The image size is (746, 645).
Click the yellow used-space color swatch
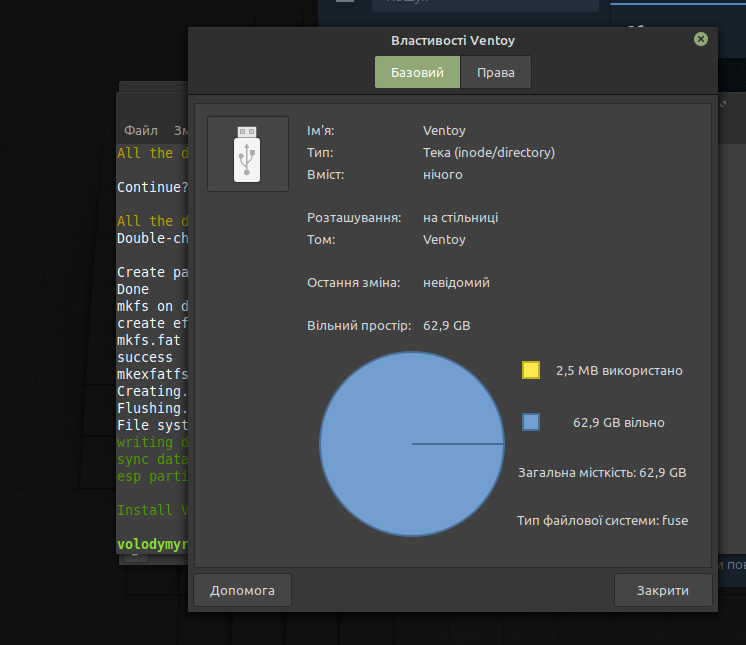coord(531,370)
